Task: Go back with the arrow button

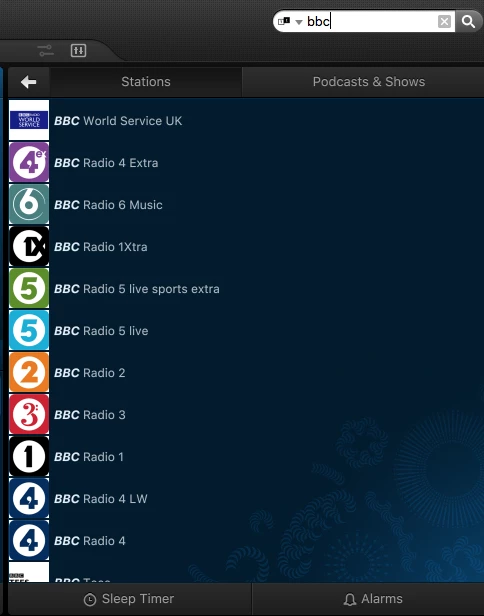Action: (29, 82)
